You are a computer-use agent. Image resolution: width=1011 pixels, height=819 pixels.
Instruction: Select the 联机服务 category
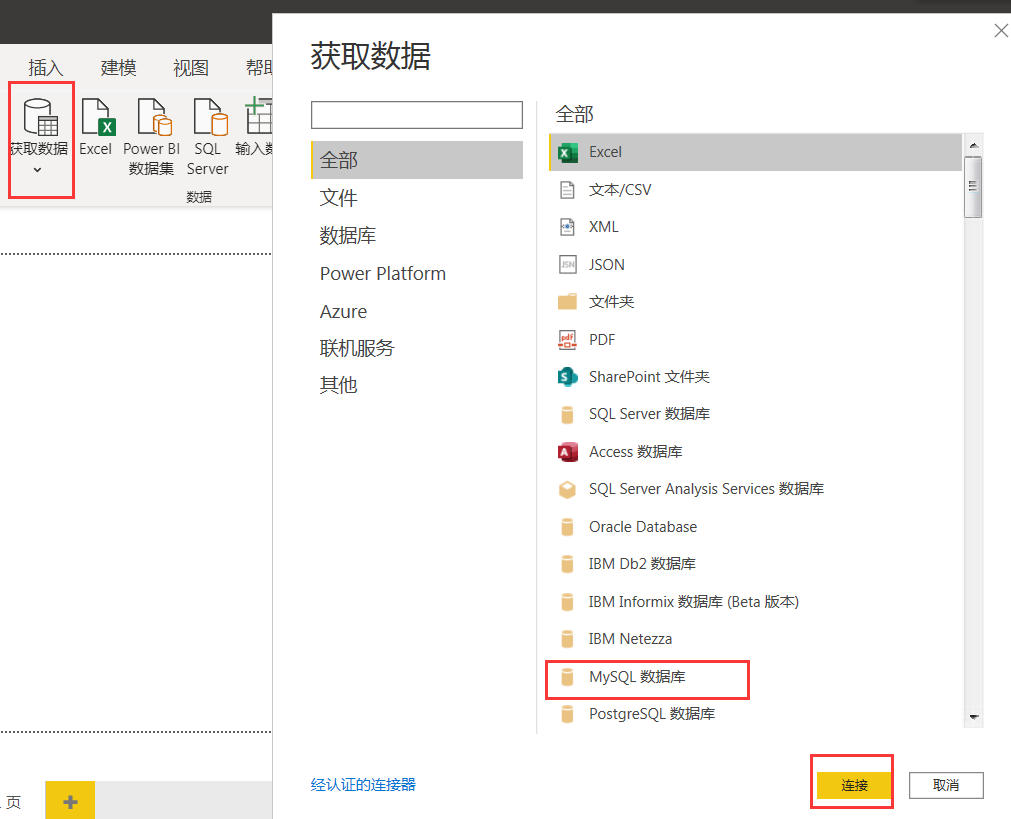click(x=357, y=348)
